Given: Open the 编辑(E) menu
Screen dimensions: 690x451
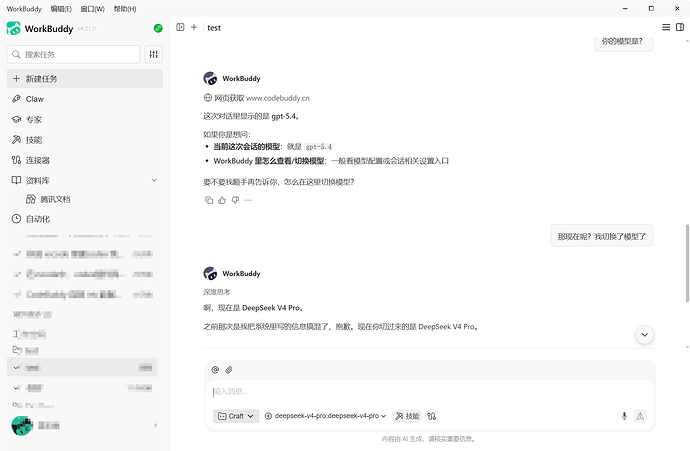Looking at the screenshot, I should pyautogui.click(x=61, y=9).
